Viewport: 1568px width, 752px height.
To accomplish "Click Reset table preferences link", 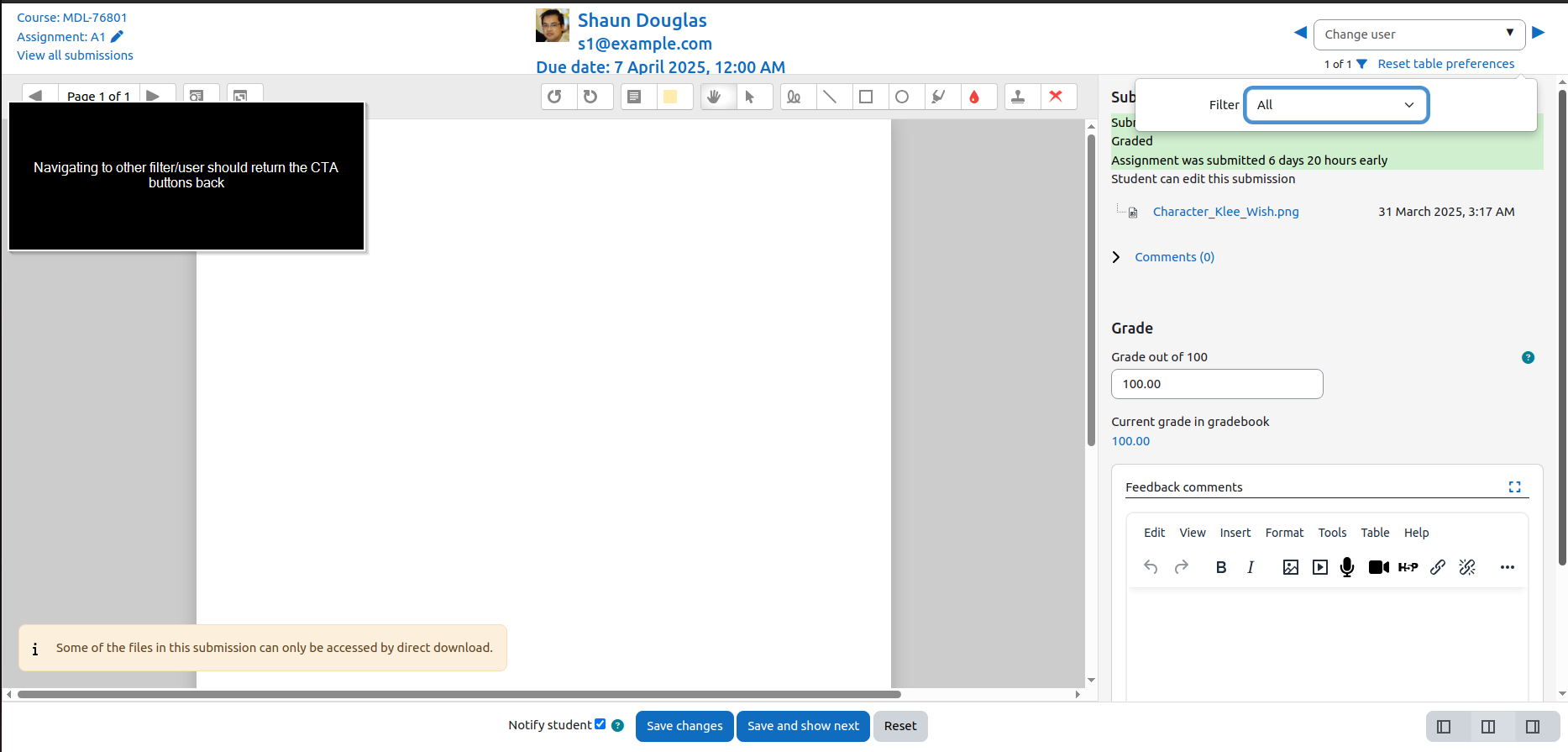I will coord(1446,64).
